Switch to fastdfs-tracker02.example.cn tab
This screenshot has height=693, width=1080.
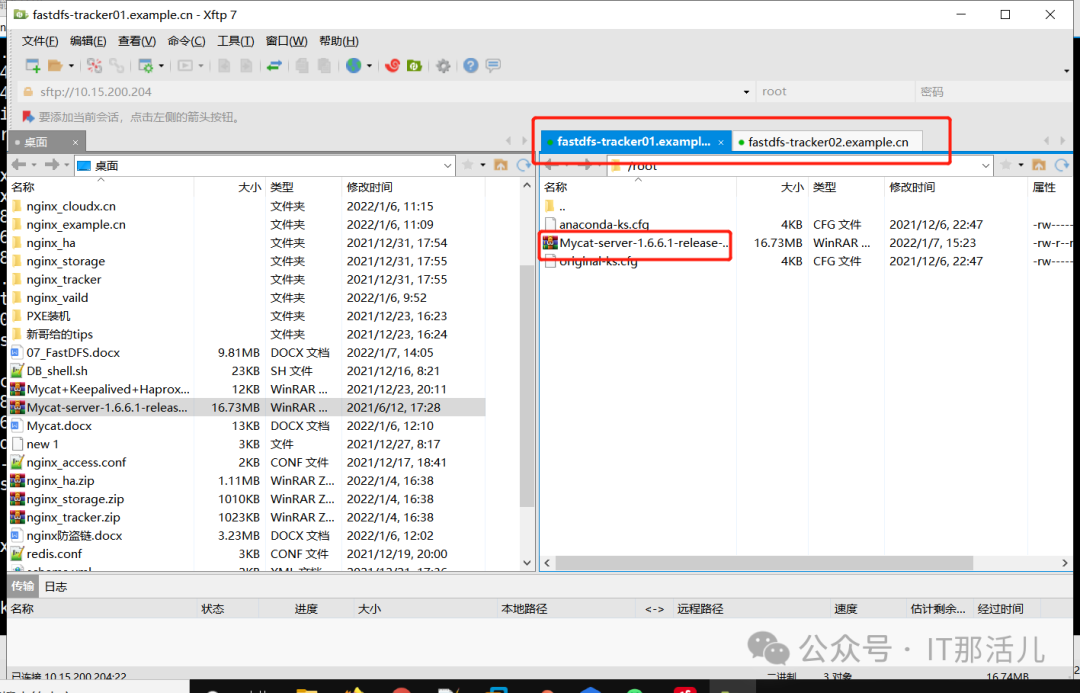point(828,142)
